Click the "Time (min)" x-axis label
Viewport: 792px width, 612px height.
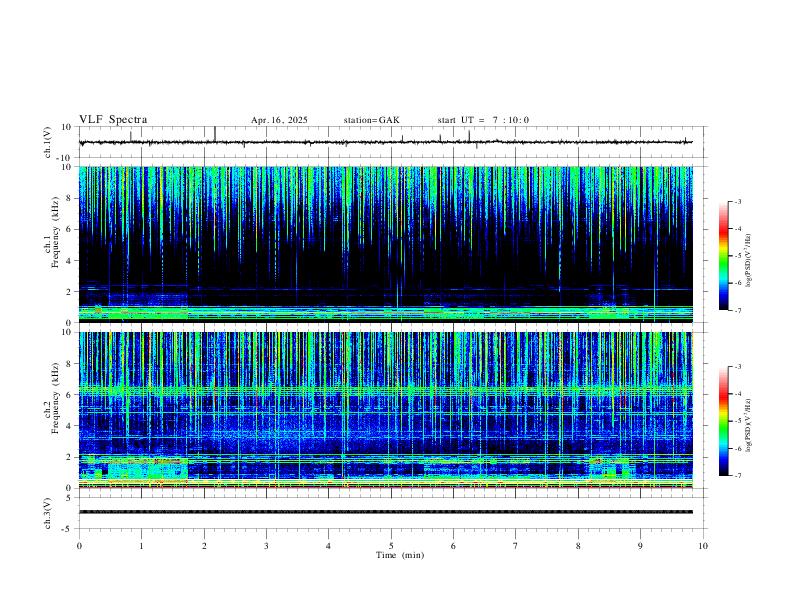pos(400,555)
